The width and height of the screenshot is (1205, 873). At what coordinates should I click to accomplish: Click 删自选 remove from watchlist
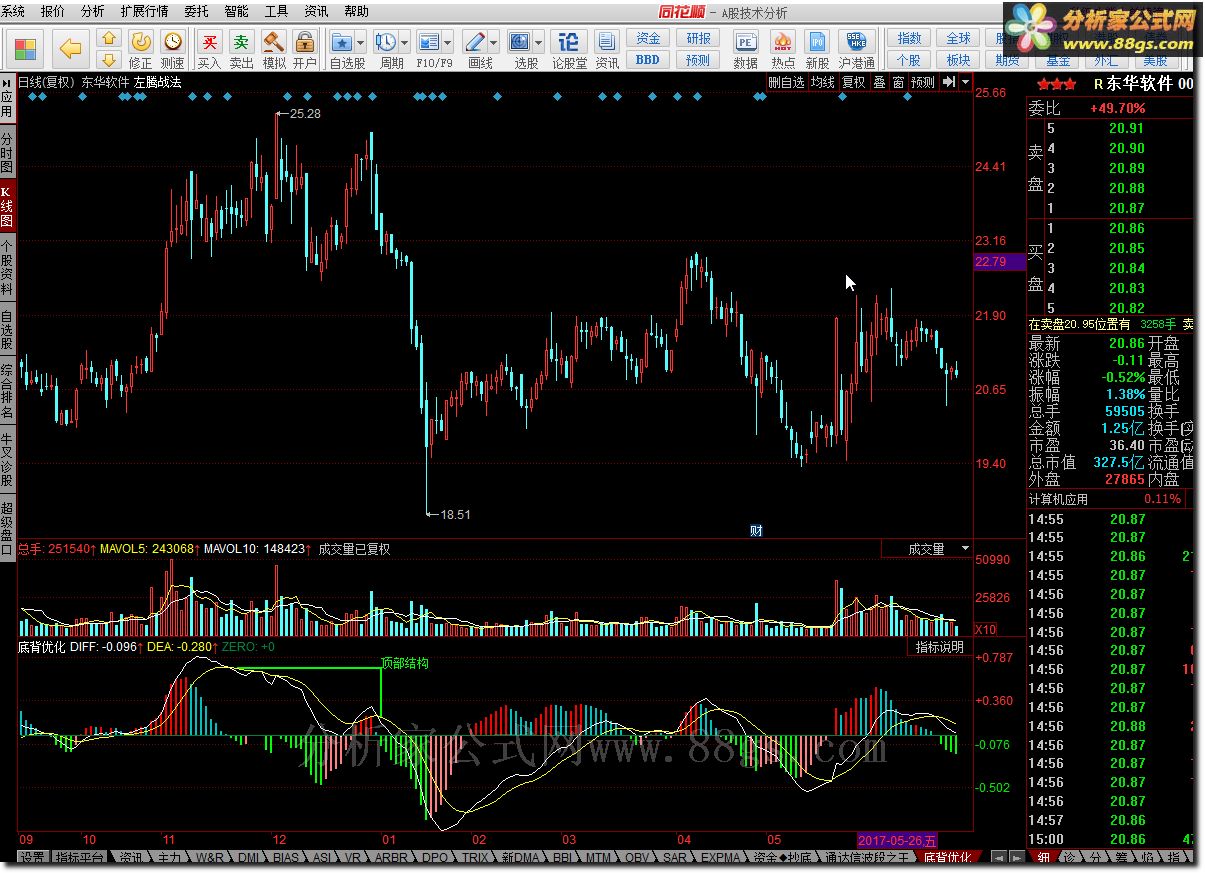[x=786, y=82]
